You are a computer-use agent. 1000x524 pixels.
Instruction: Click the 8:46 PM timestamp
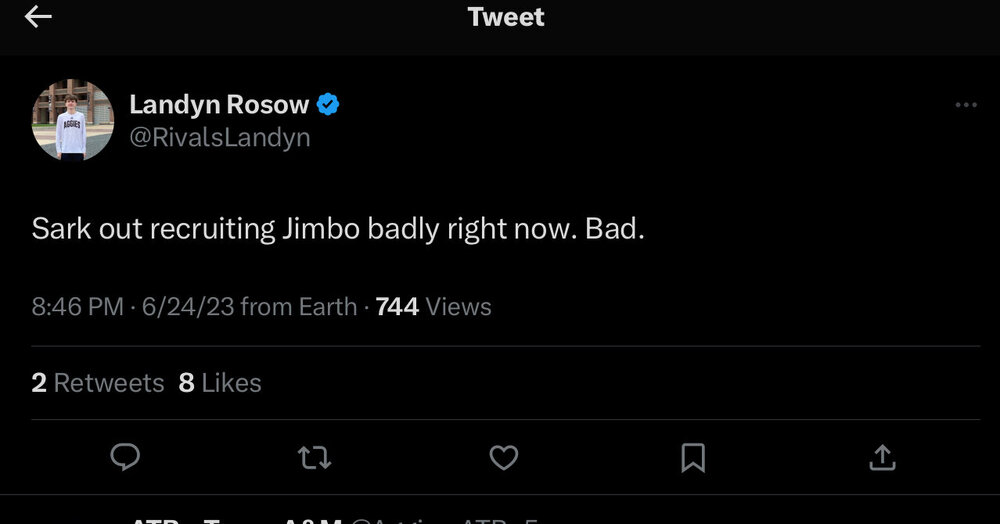click(x=78, y=307)
